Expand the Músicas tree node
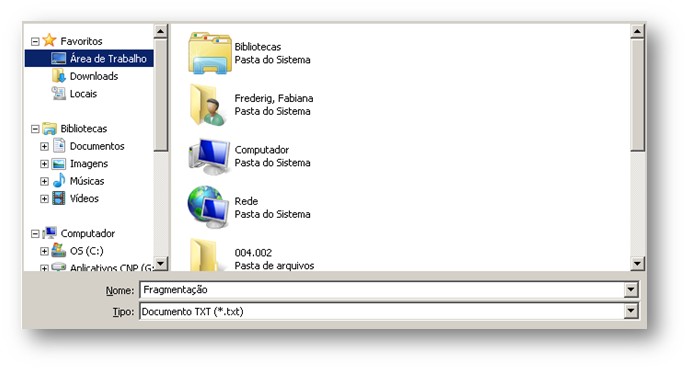Viewport: 689px width, 371px height. click(x=44, y=181)
